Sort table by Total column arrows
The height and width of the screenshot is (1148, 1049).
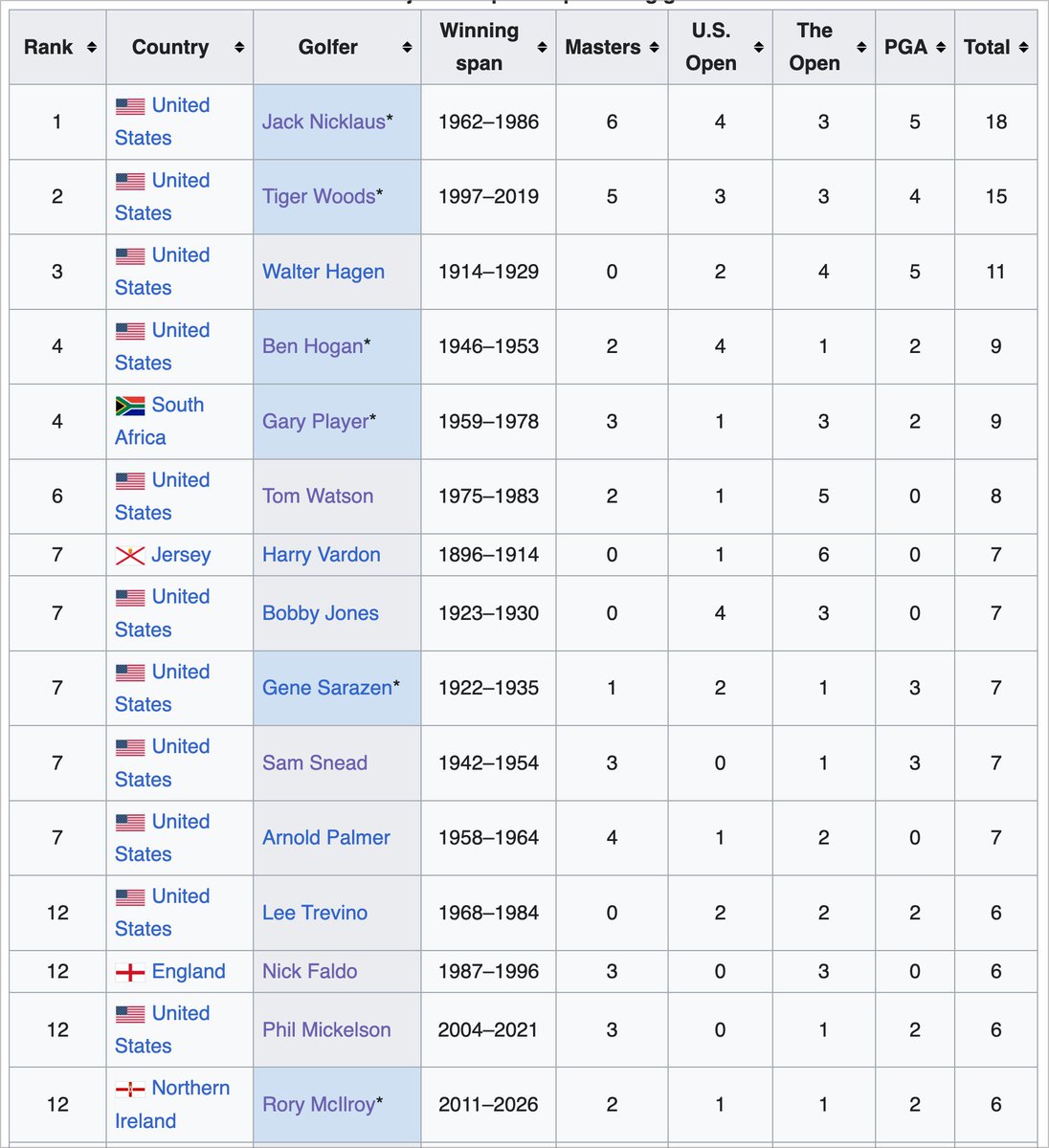(1023, 47)
